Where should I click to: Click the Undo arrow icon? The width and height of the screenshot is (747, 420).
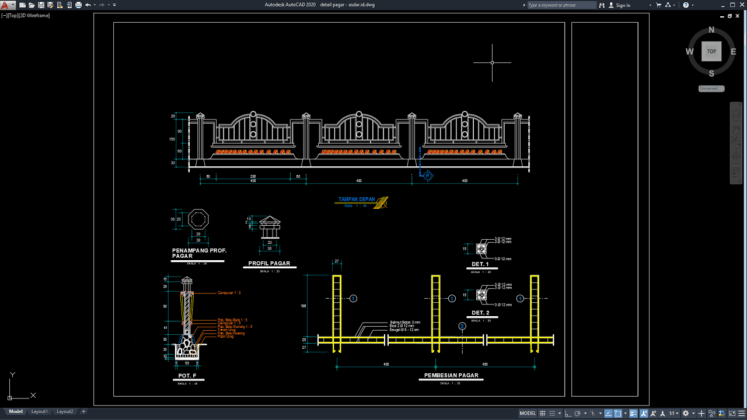[88, 5]
